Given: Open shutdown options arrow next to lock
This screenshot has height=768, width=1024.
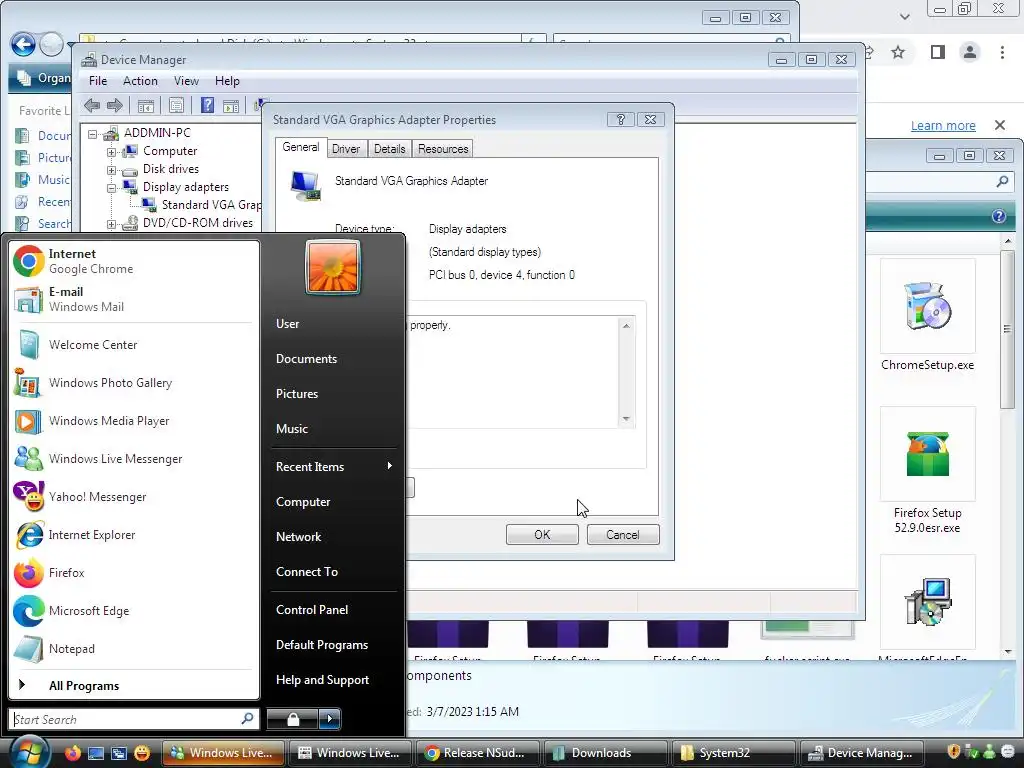Looking at the screenshot, I should [x=330, y=719].
